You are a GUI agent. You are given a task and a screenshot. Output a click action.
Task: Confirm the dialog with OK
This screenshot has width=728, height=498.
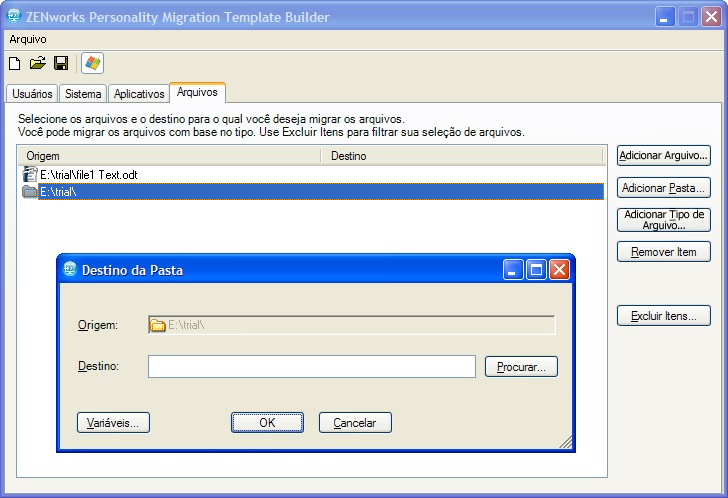[x=267, y=423]
